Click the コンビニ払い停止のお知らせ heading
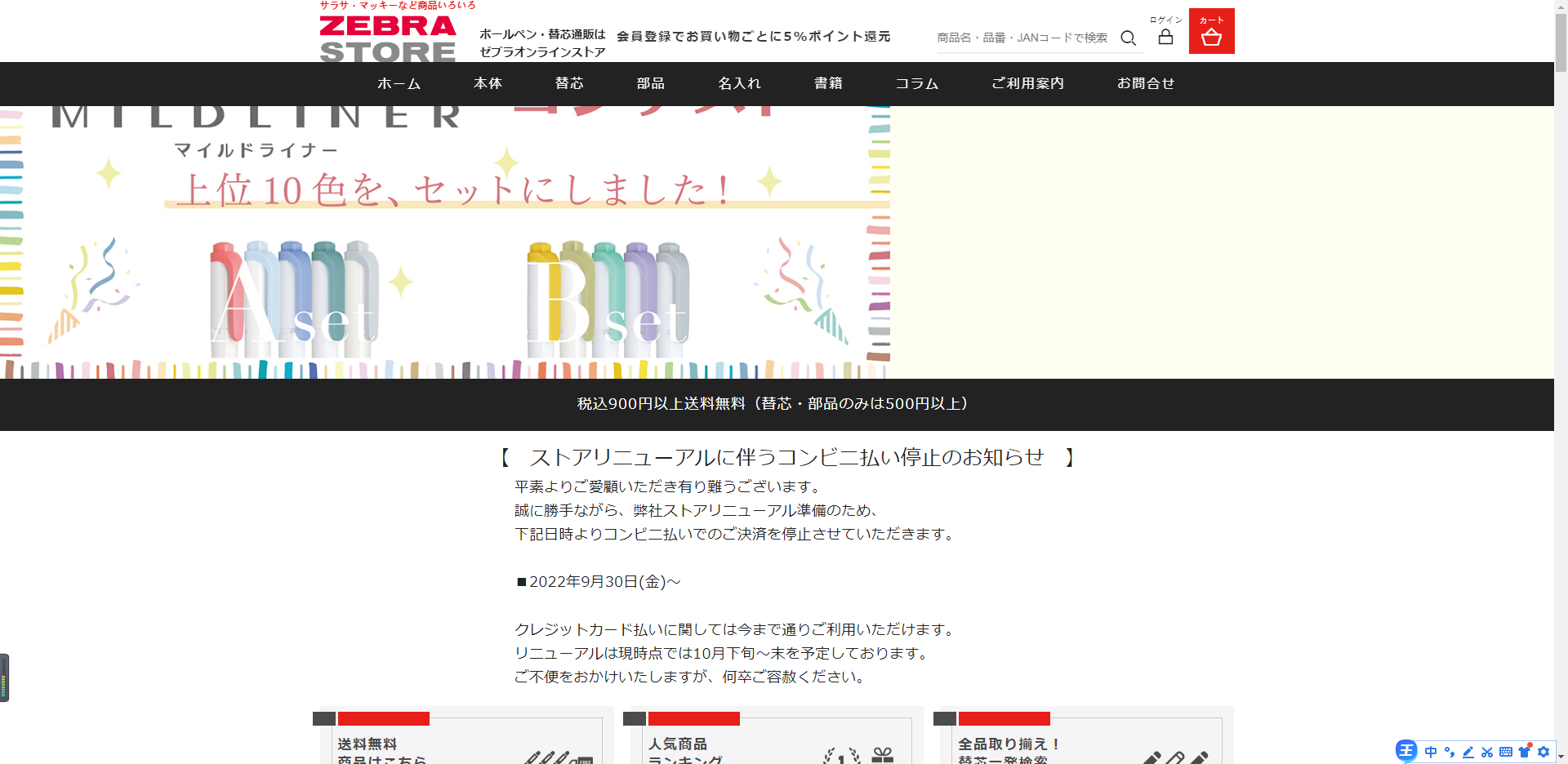Image resolution: width=1568 pixels, height=764 pixels. pos(786,457)
